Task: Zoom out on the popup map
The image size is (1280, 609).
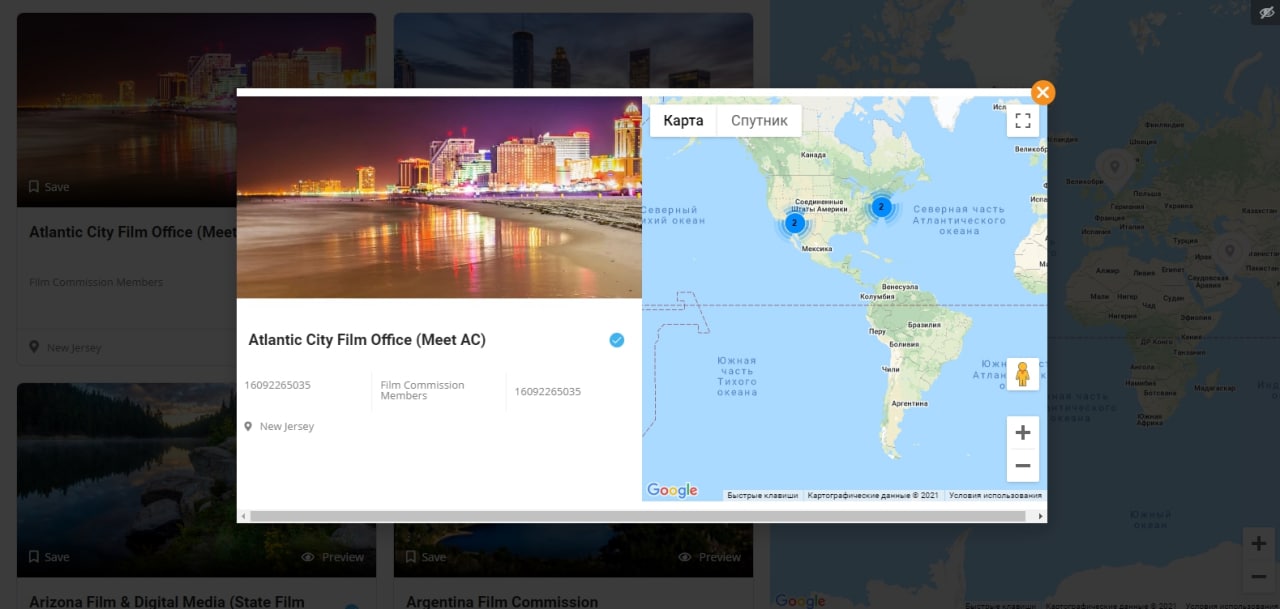Action: coord(1022,466)
